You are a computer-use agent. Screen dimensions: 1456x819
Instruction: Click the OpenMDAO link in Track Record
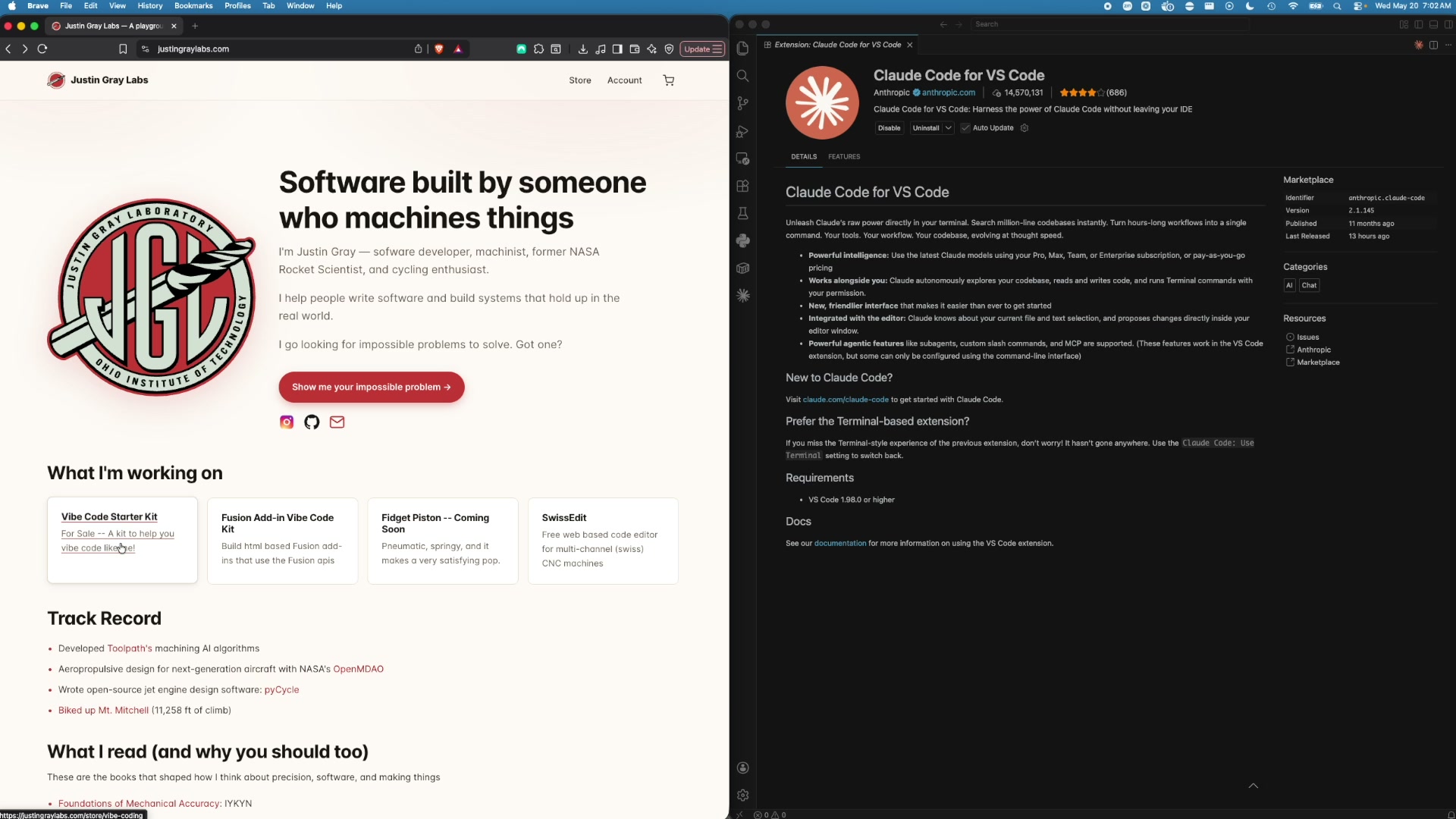(x=359, y=670)
